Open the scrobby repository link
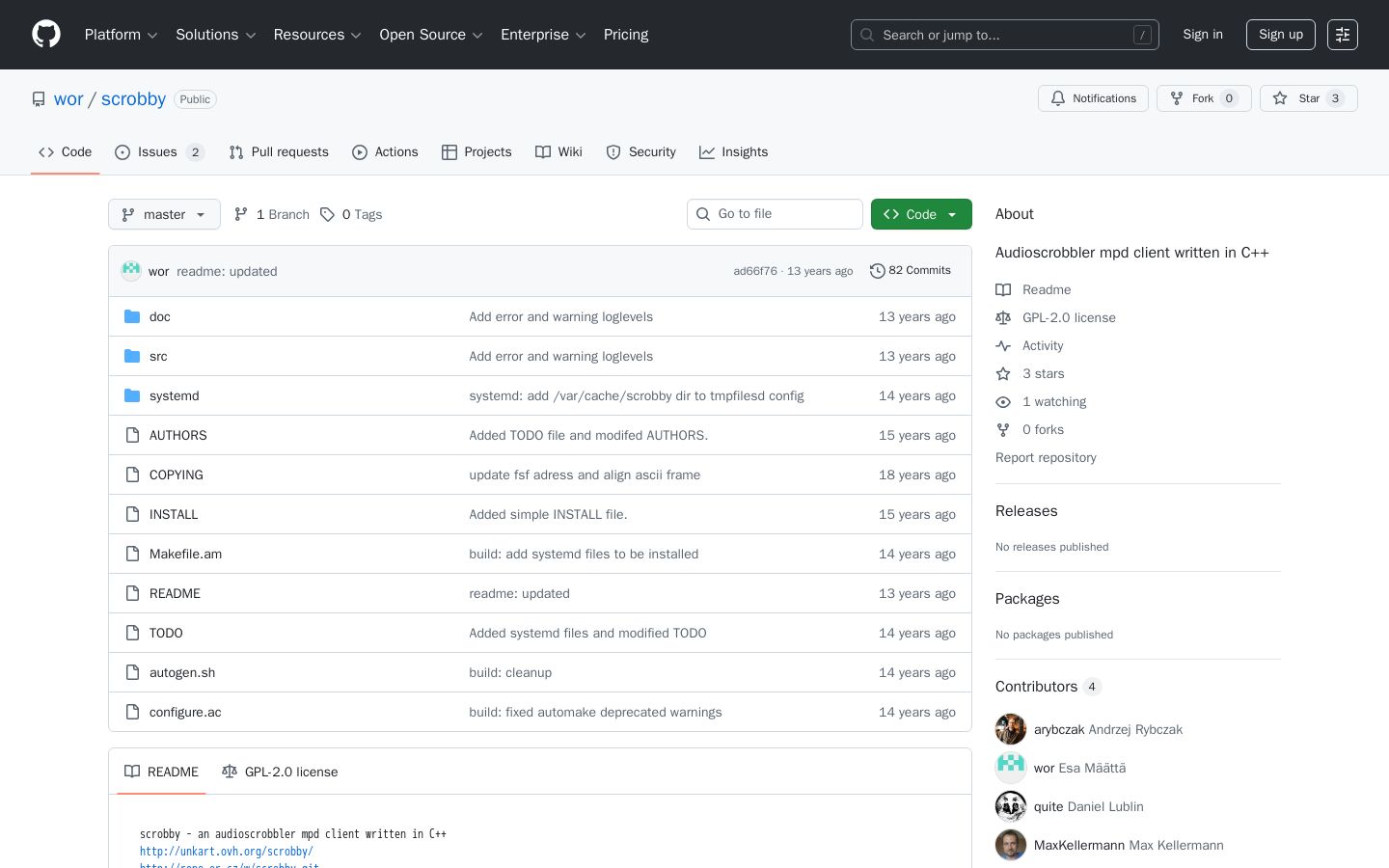 click(133, 99)
